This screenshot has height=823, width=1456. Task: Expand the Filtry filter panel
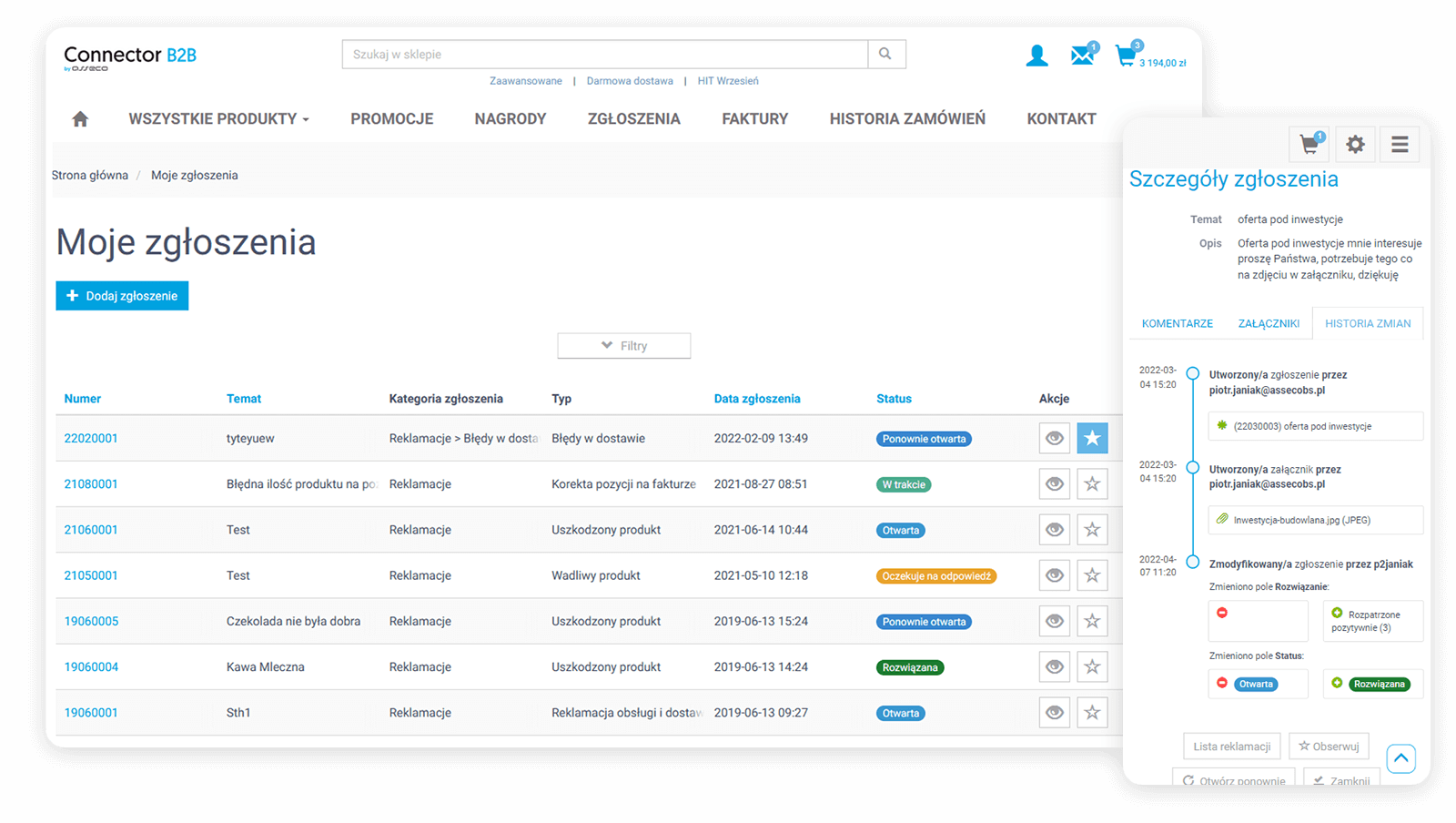tap(624, 346)
